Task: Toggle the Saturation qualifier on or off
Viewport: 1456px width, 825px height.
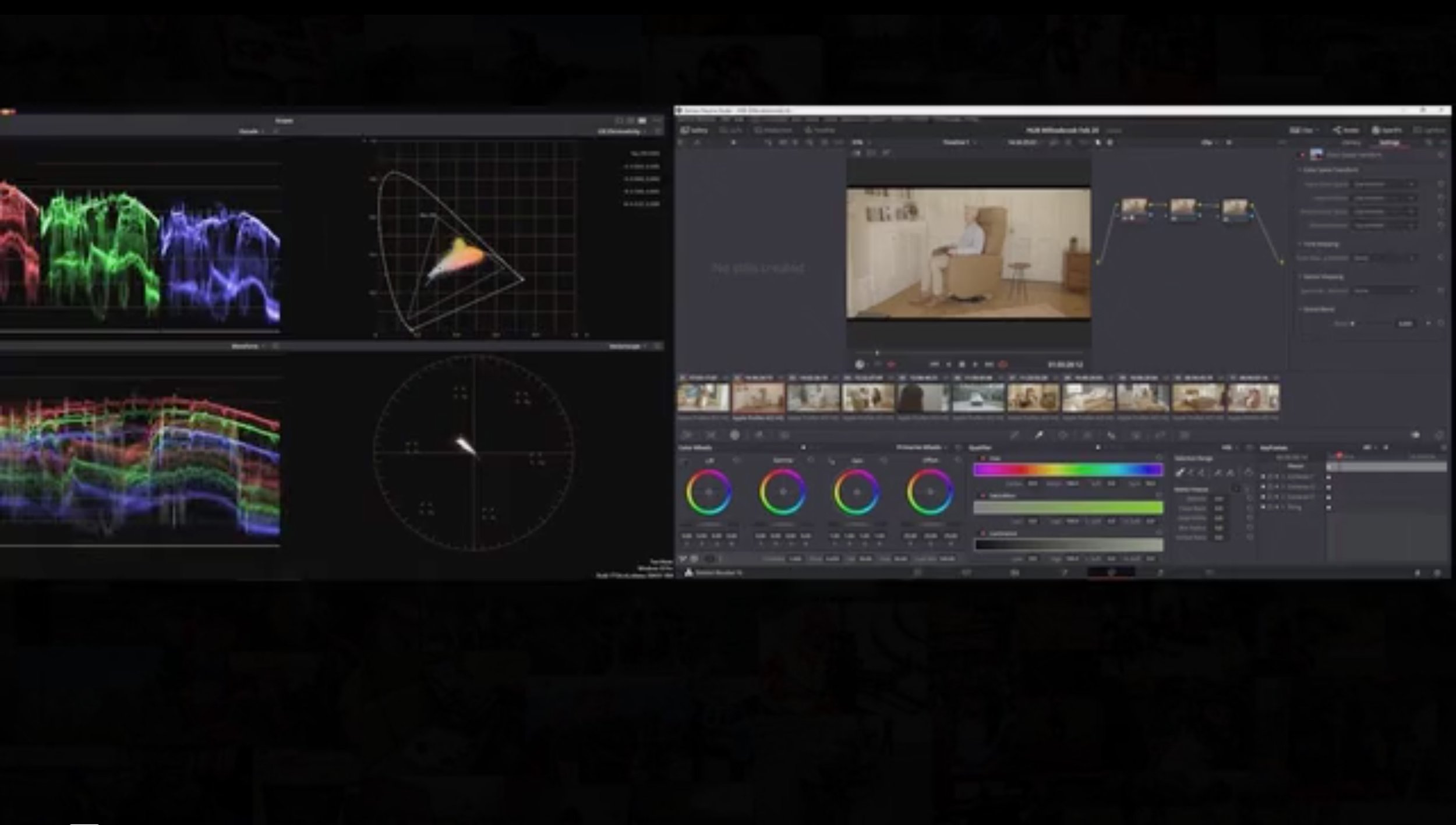Action: click(x=984, y=495)
